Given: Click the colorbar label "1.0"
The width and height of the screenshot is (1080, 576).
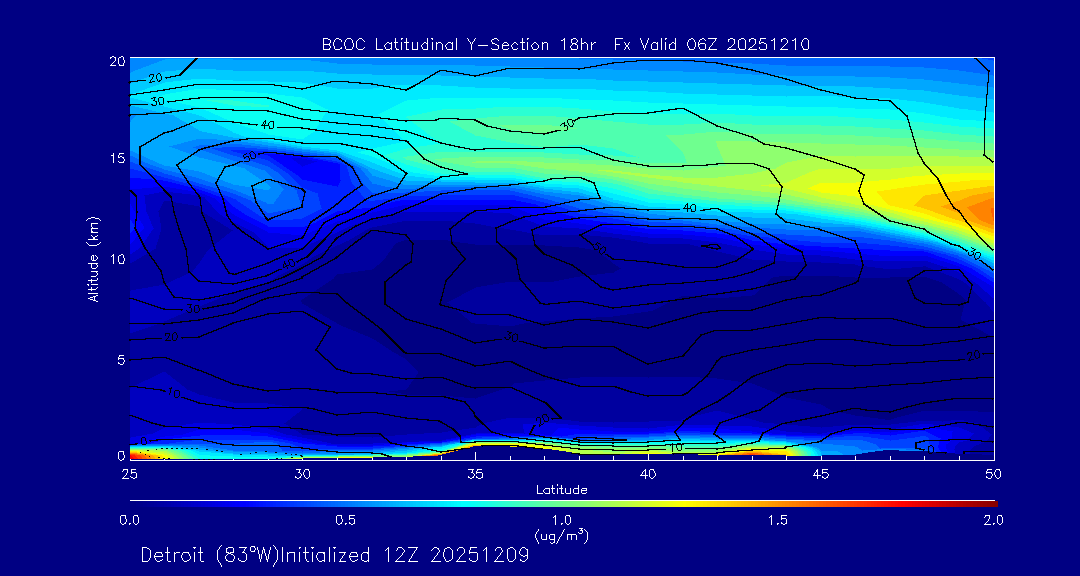Looking at the screenshot, I should coord(561,520).
